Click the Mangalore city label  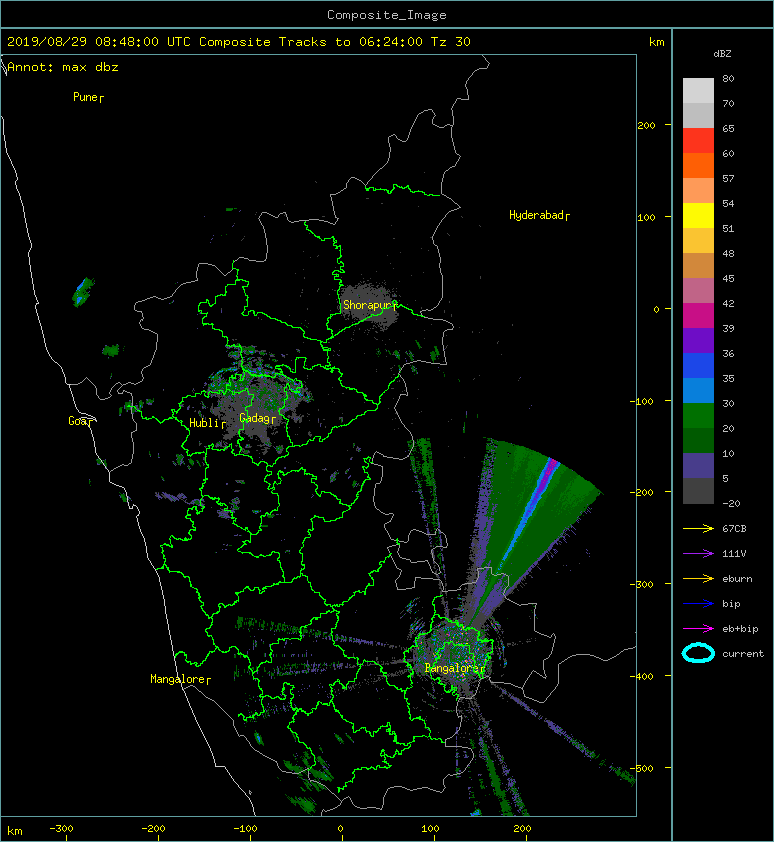[180, 679]
